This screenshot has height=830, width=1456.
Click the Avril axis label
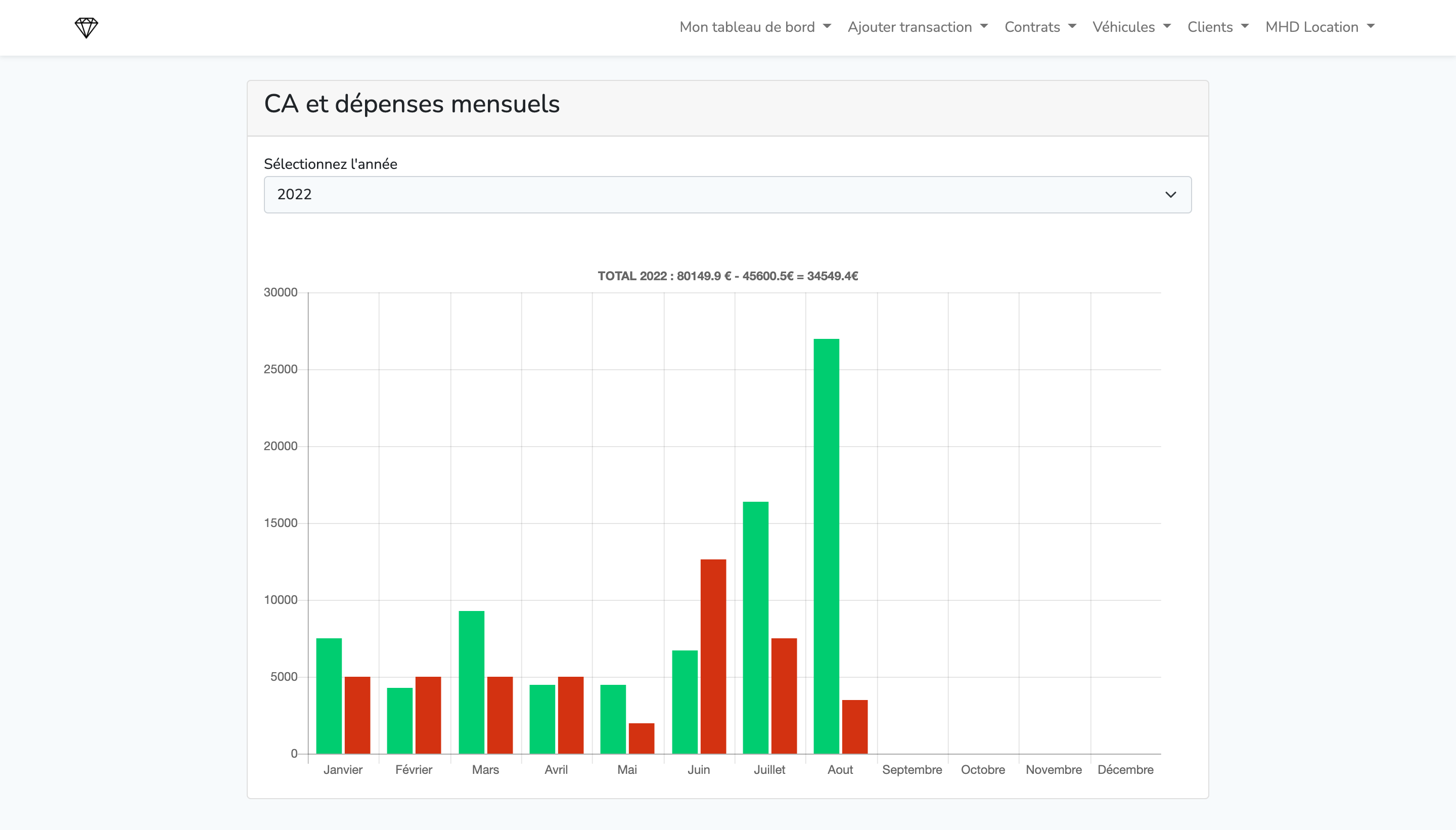(x=556, y=770)
